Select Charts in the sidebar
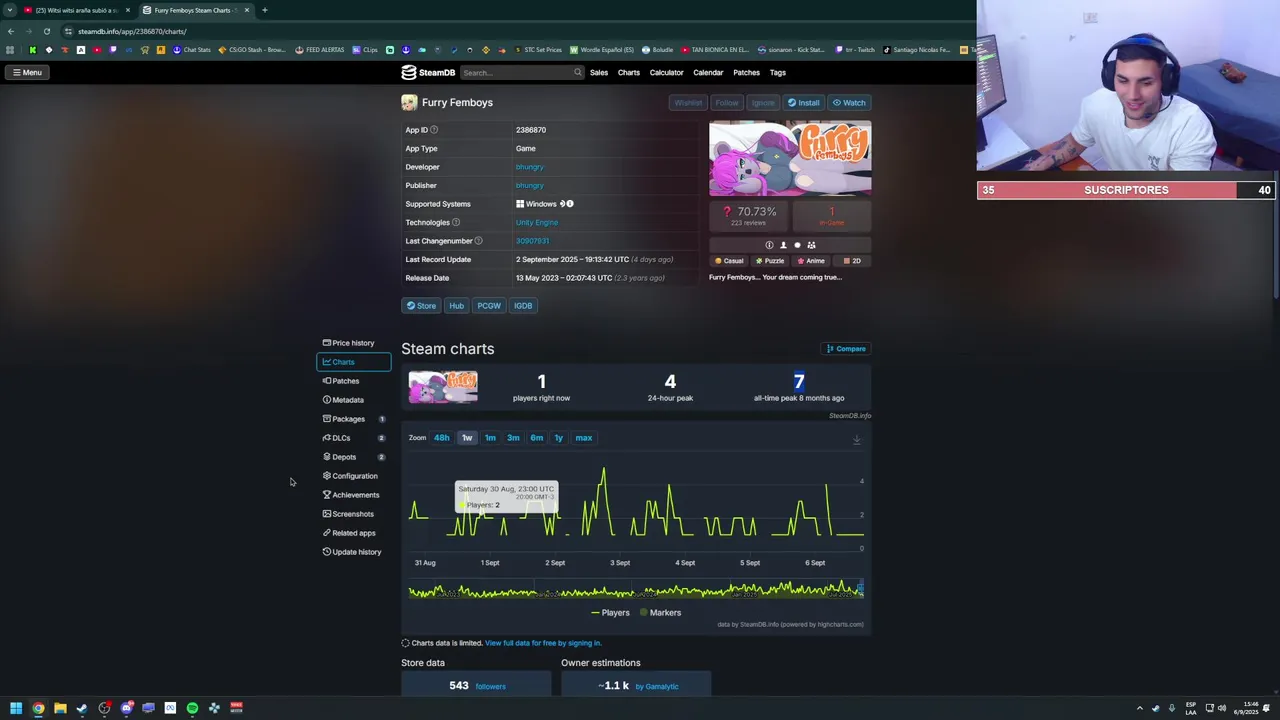1280x720 pixels. [353, 362]
